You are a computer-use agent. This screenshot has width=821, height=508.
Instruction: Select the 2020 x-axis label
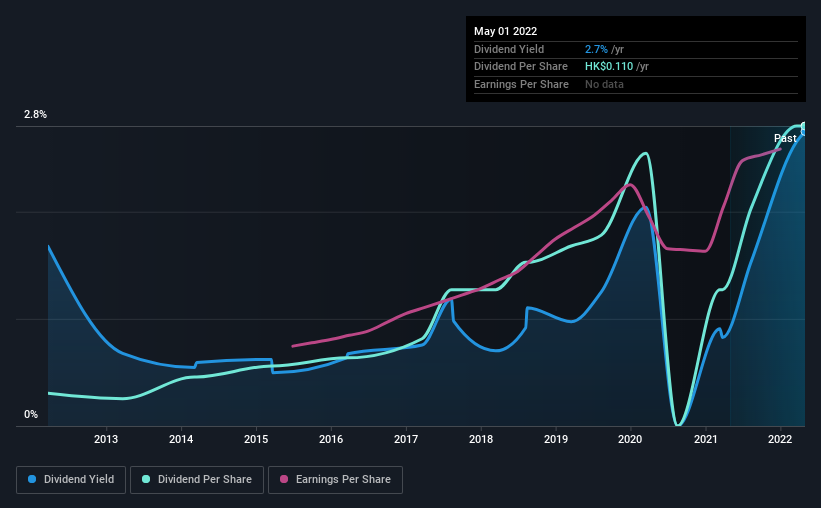[x=630, y=439]
